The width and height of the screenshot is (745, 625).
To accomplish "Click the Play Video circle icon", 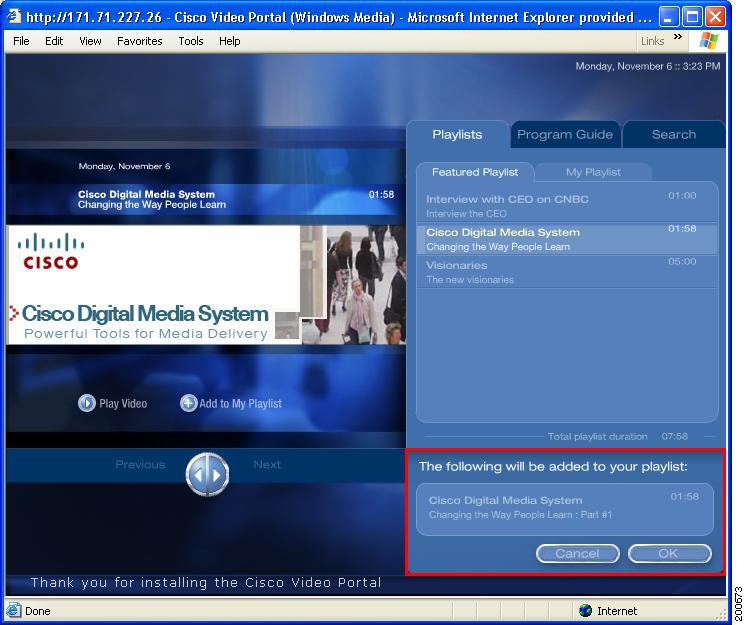I will [86, 403].
